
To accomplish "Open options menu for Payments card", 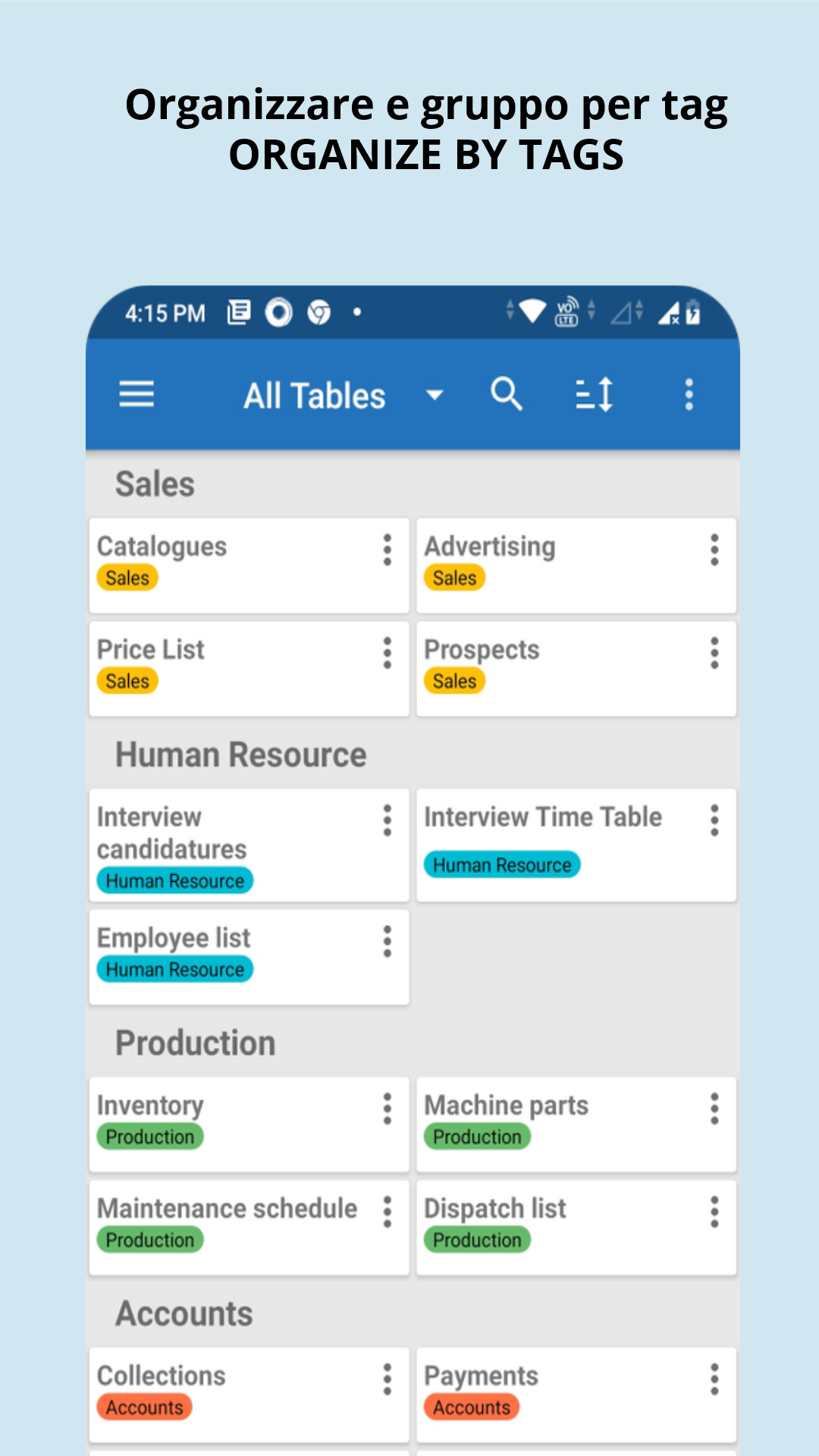I will click(714, 1379).
